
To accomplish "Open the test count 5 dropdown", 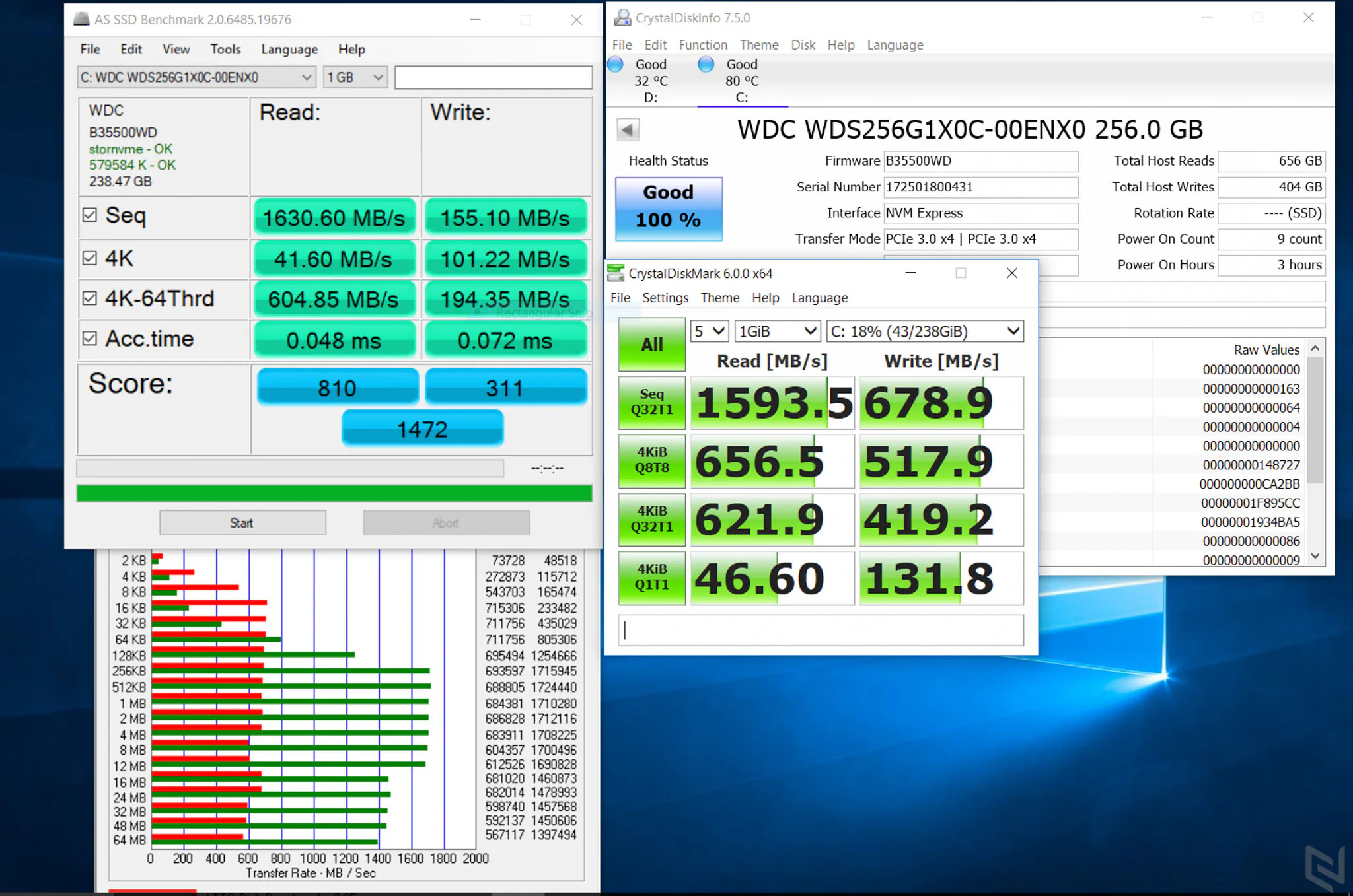I will click(x=709, y=331).
